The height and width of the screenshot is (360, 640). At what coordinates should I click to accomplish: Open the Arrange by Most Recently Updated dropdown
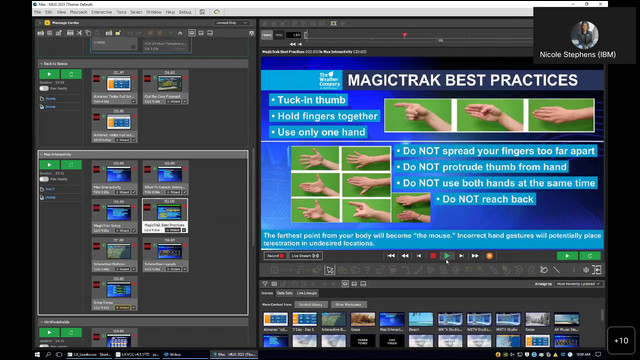(x=578, y=284)
